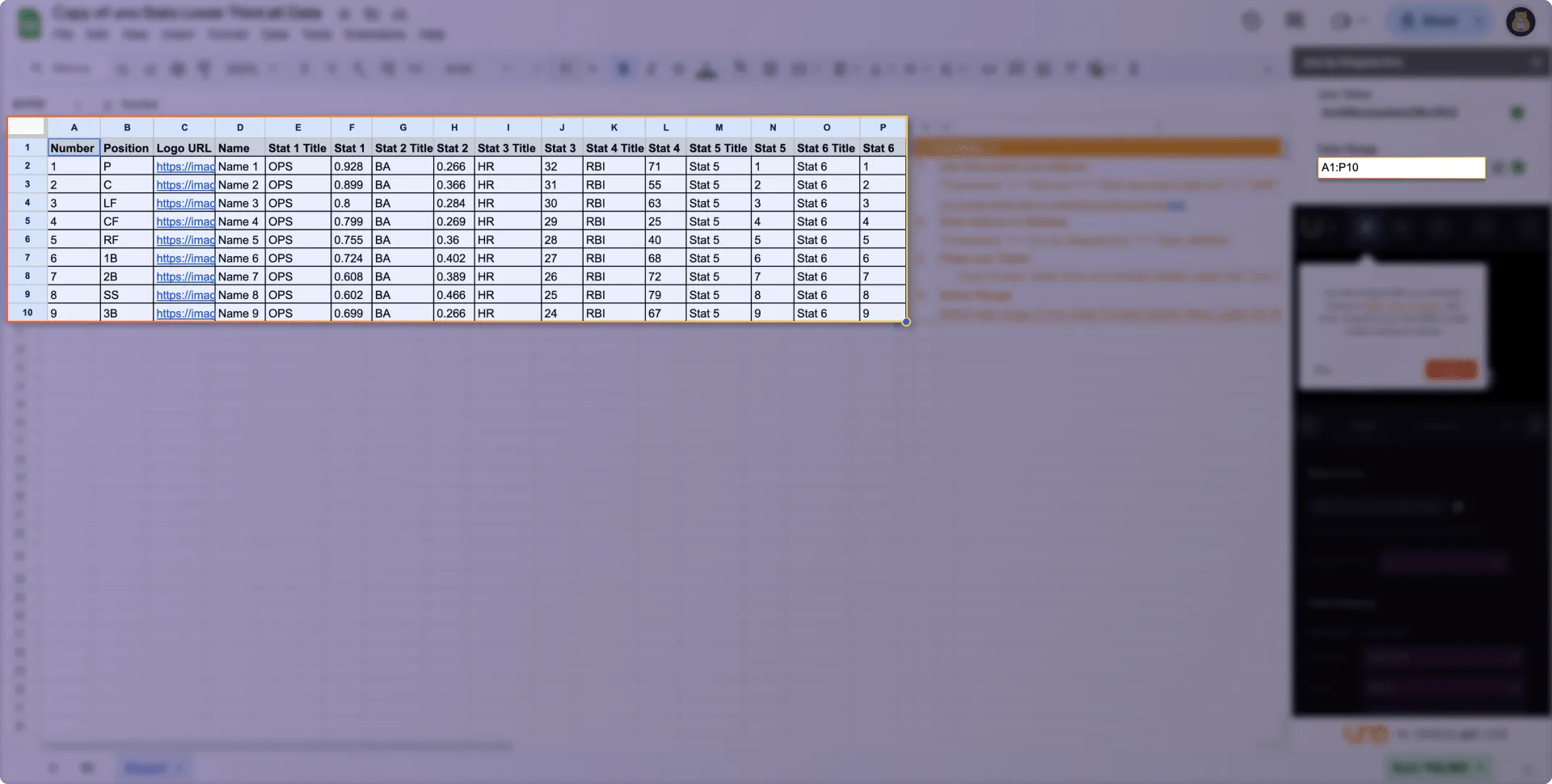Select the 'Logo URL' header cell
Screen dimensions: 1552x784
click(x=184, y=148)
